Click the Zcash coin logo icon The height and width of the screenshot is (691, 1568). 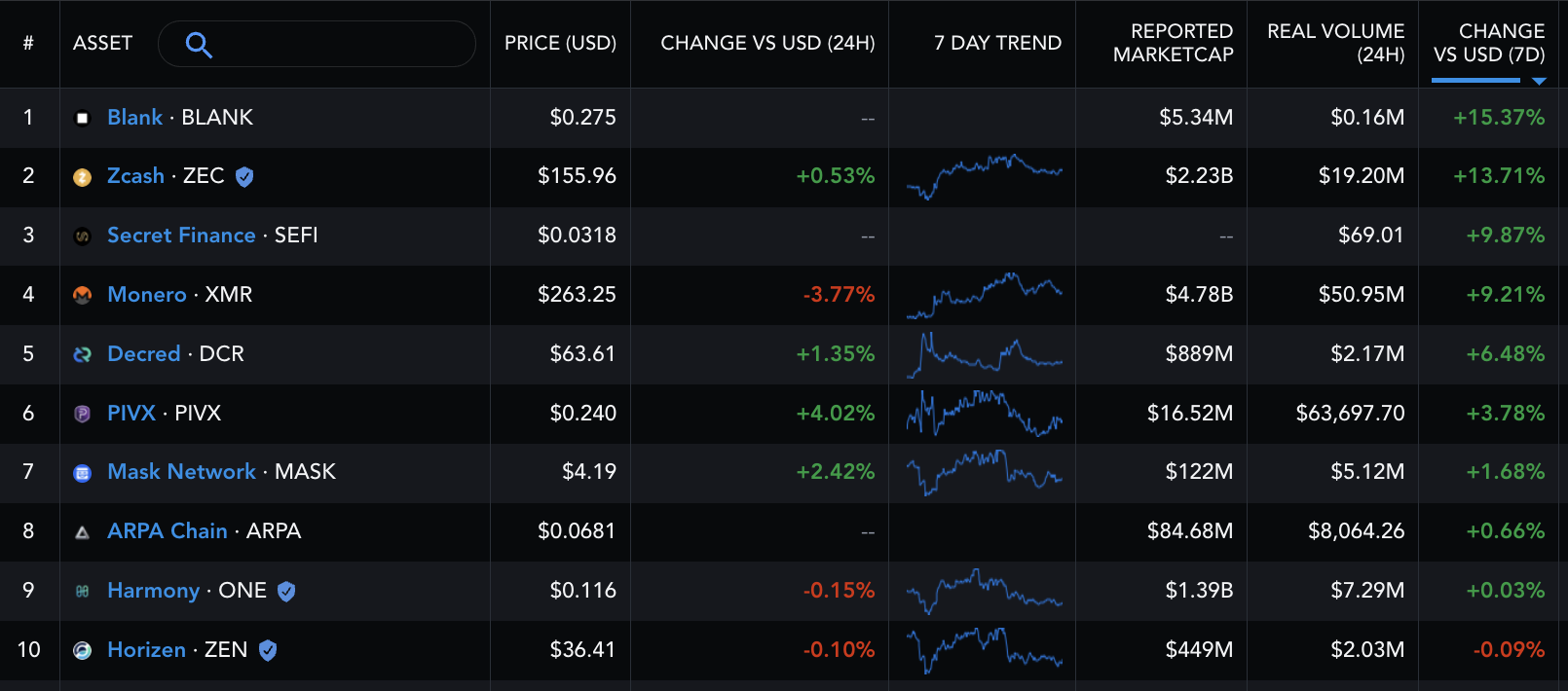[x=83, y=177]
